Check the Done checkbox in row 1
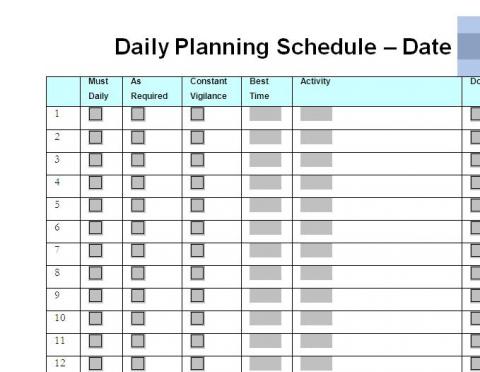Image resolution: width=480 pixels, height=372 pixels. tap(475, 114)
